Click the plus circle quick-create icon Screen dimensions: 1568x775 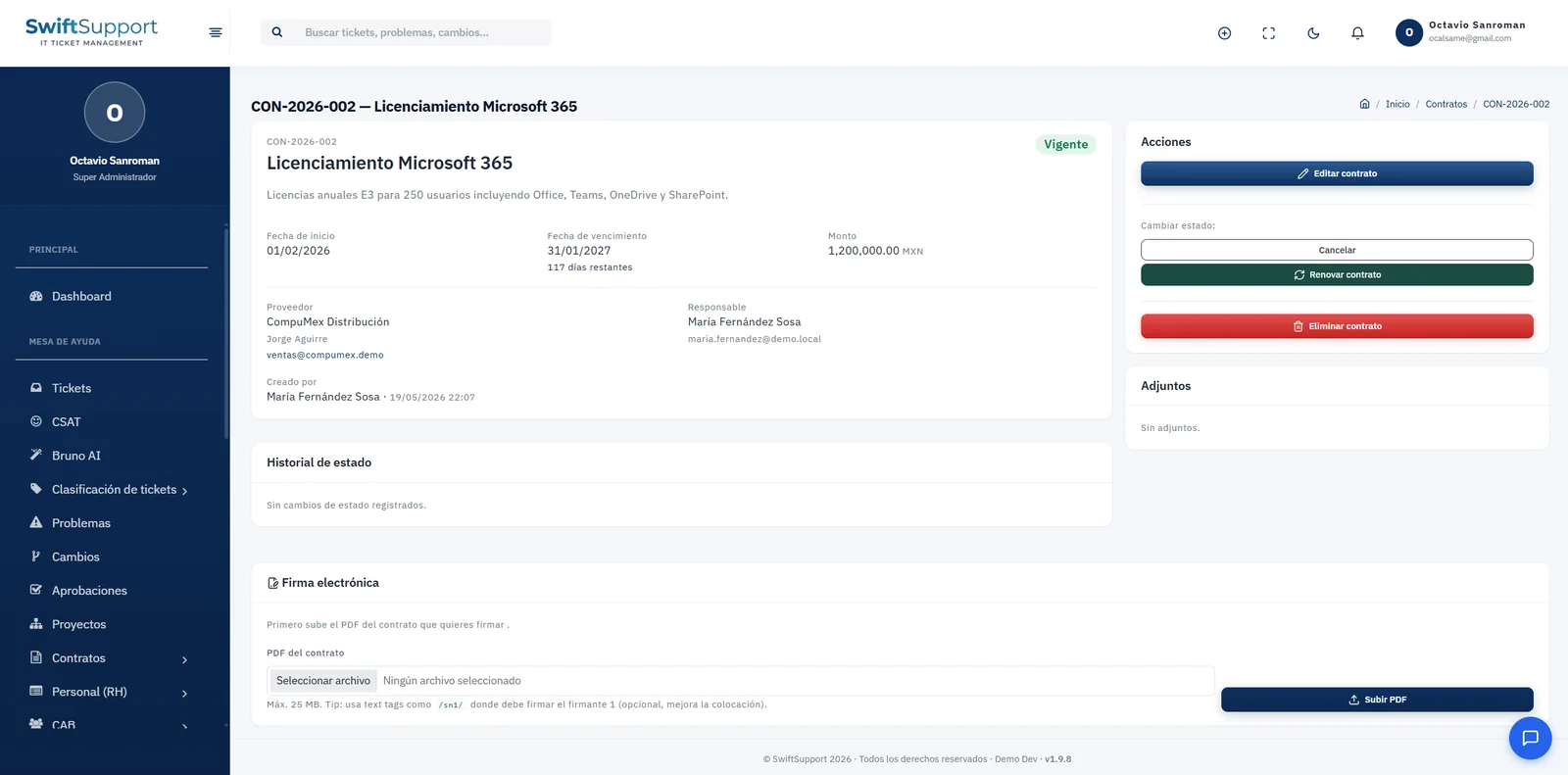1224,33
